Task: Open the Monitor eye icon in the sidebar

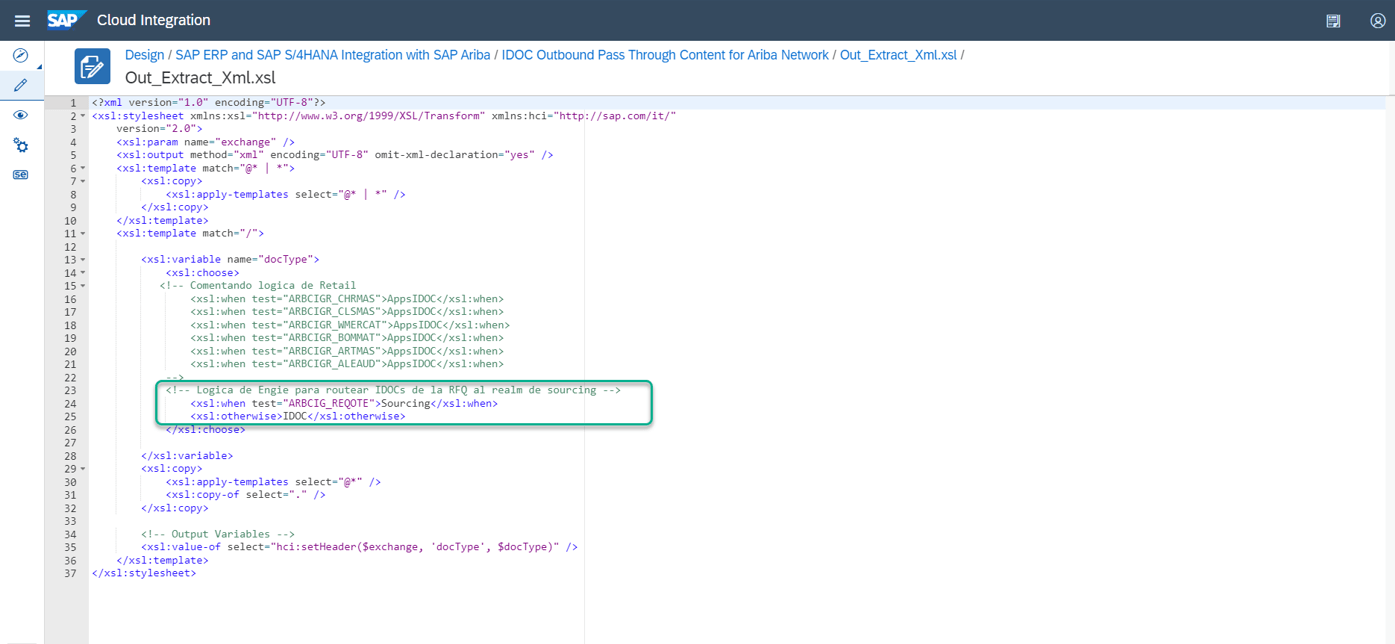Action: click(20, 115)
